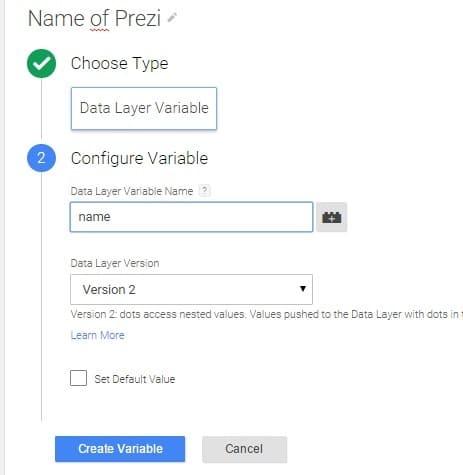Viewport: 463px width, 475px height.
Task: Select the Data Layer Variable type box
Action: [x=144, y=108]
